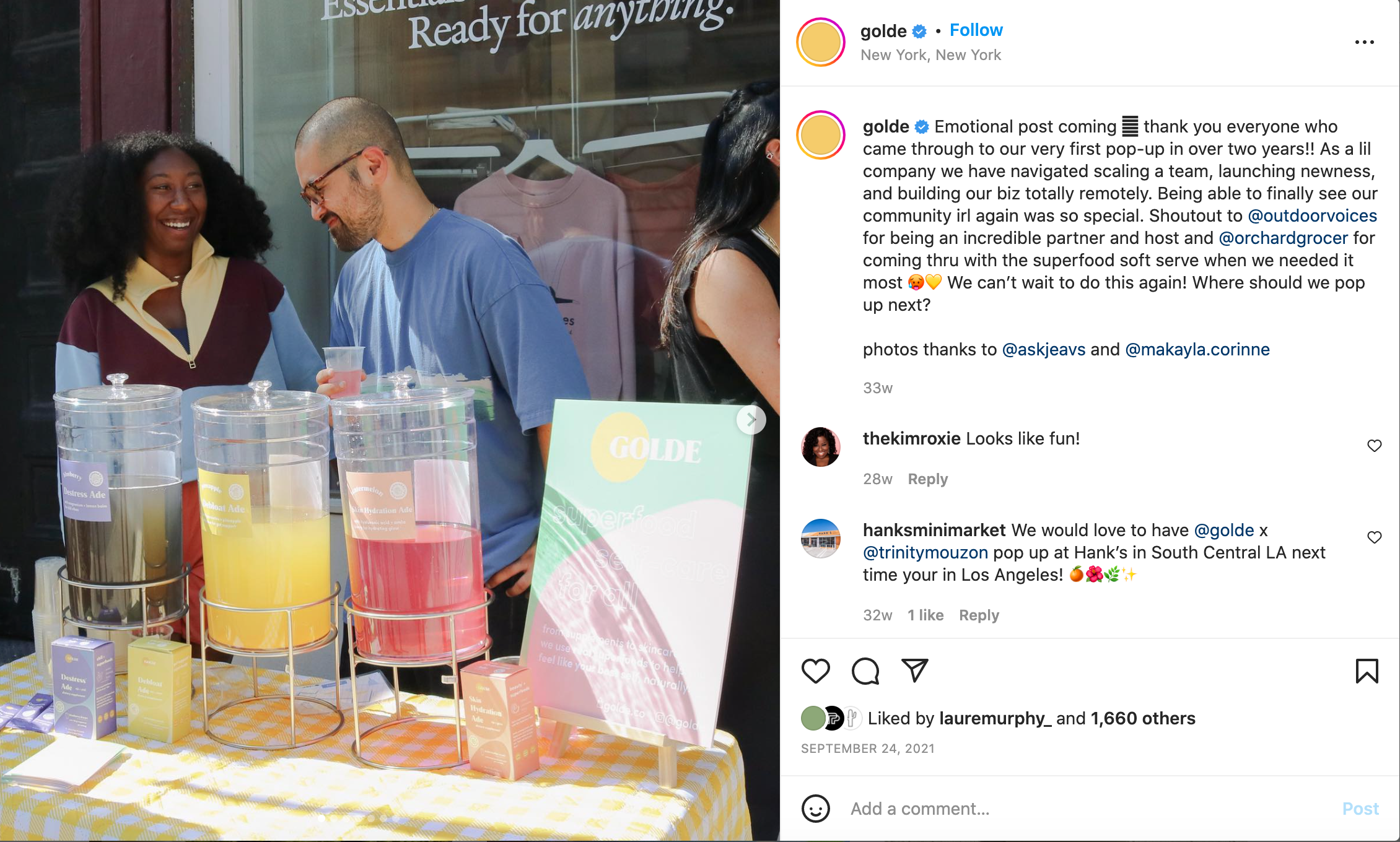View the 1,660 others who liked
1400x842 pixels.
[1143, 718]
